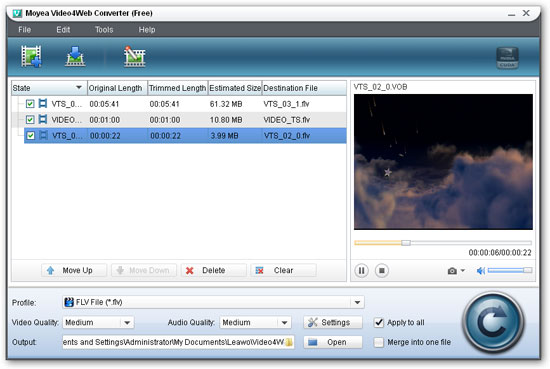Click the 61.32 MB estimated size cell
Image resolution: width=550 pixels, height=369 pixels.
[x=226, y=104]
